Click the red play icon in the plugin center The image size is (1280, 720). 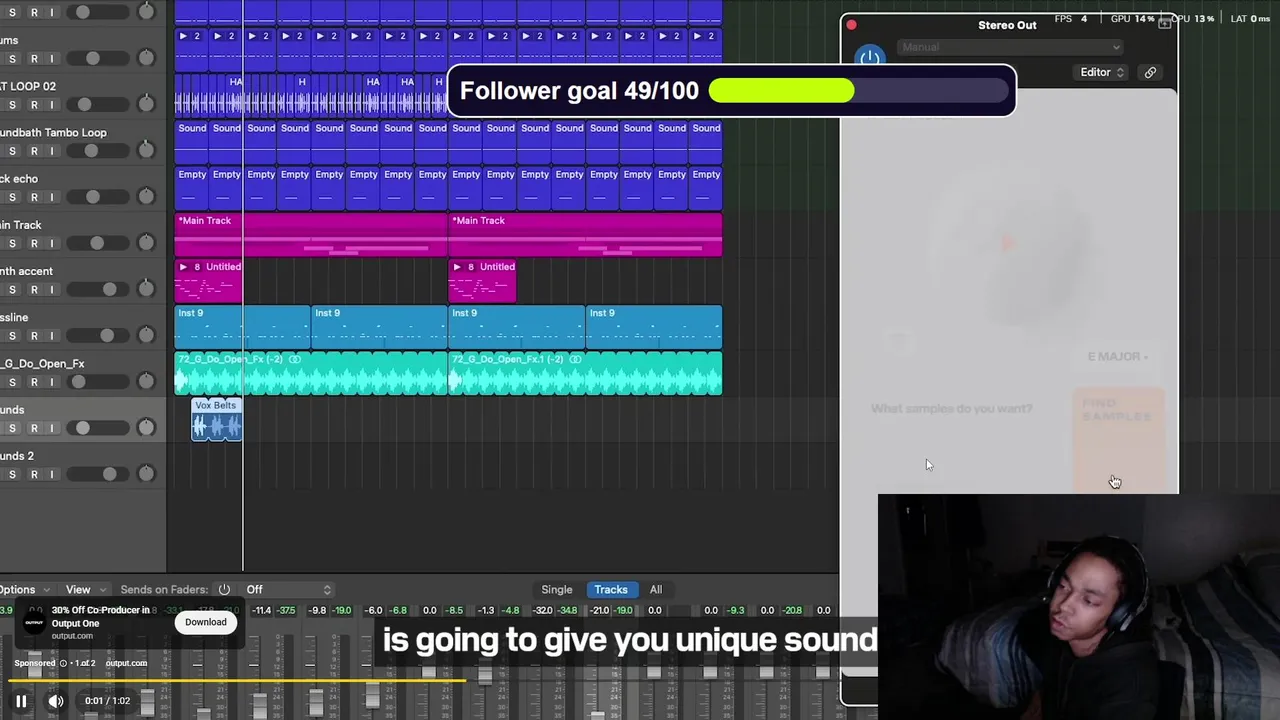coord(1008,243)
